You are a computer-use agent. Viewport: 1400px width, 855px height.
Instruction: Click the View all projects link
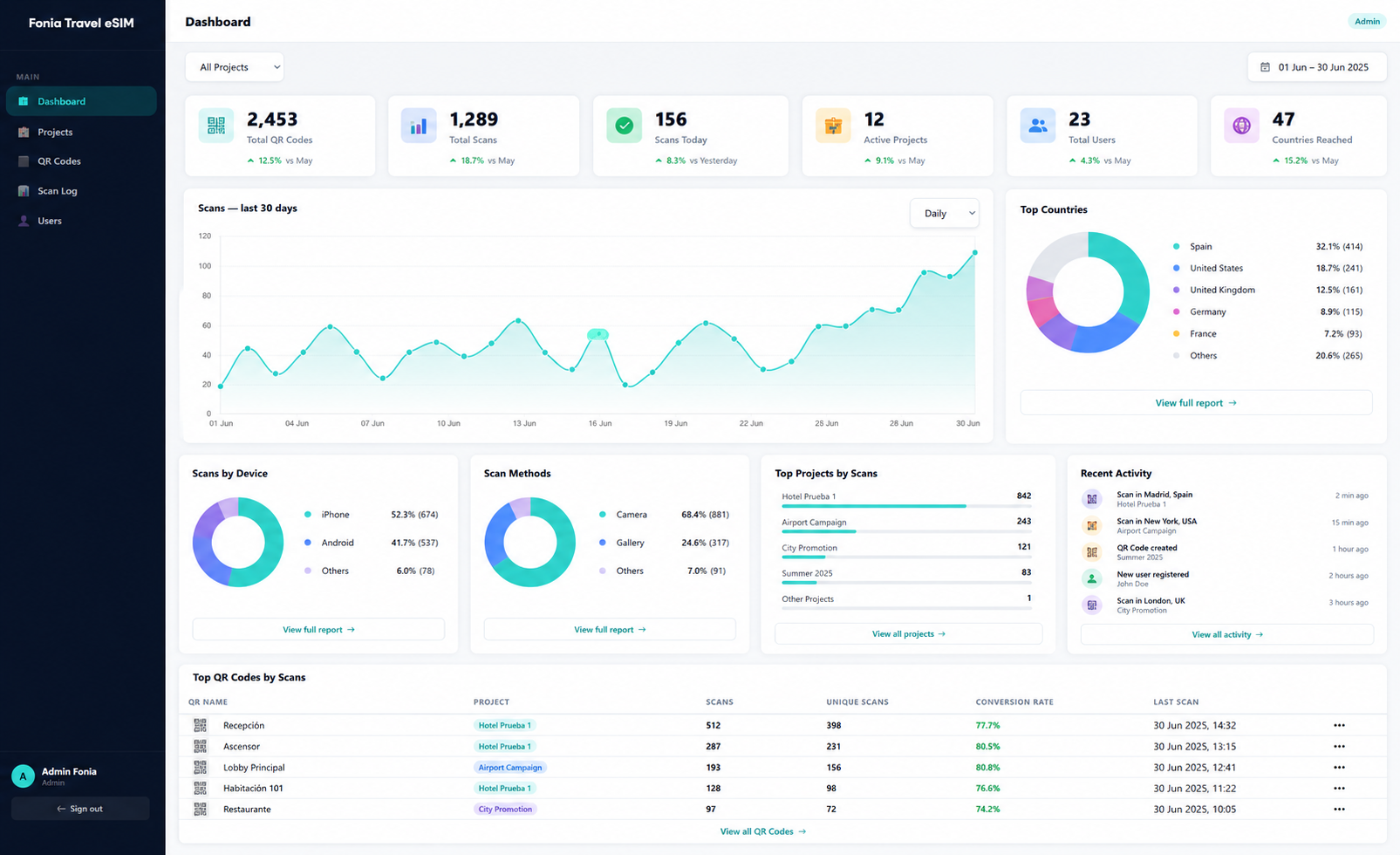[x=908, y=634]
